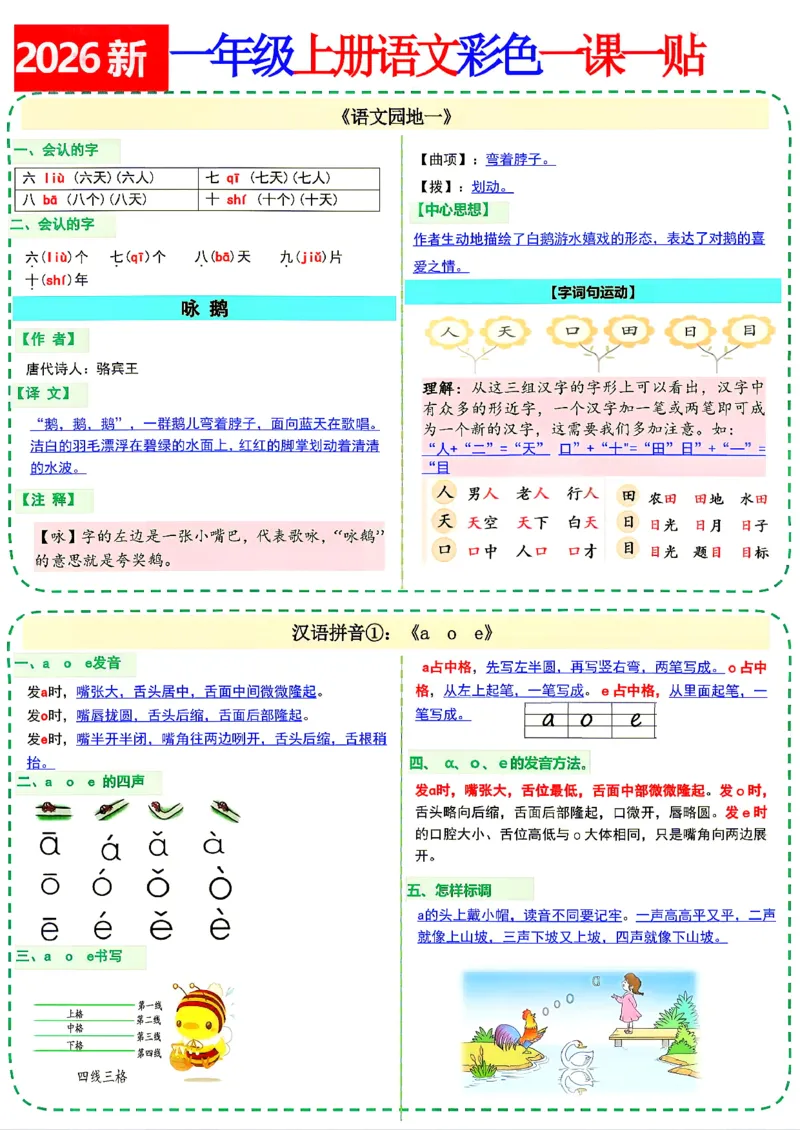Click the word 农田
Viewport: 800px width, 1130px height.
pos(662,498)
